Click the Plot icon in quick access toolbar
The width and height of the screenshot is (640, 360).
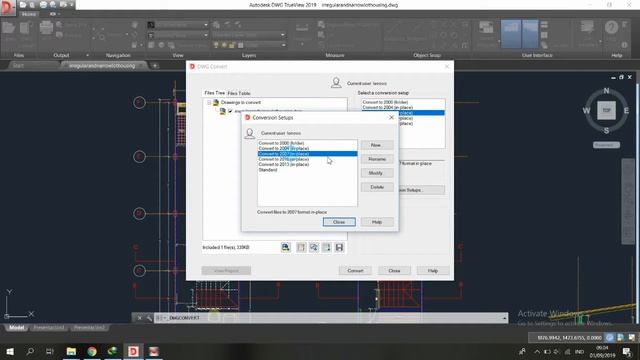pyautogui.click(x=43, y=5)
